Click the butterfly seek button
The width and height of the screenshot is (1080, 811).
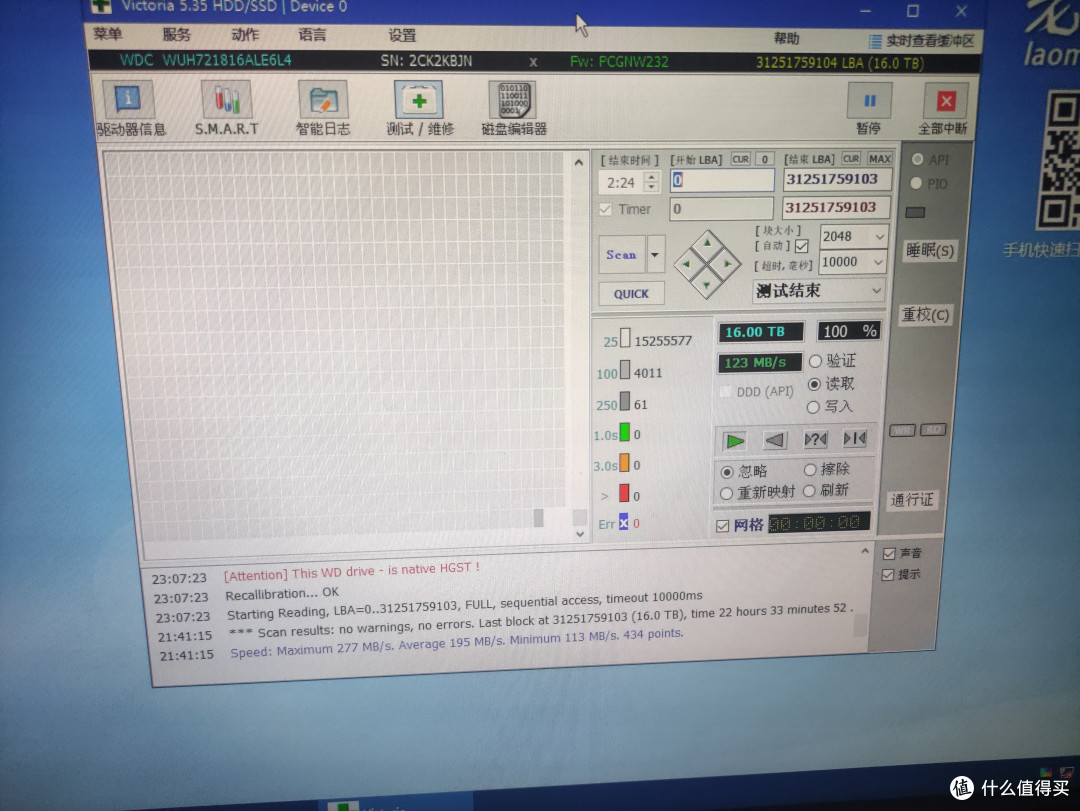click(855, 438)
